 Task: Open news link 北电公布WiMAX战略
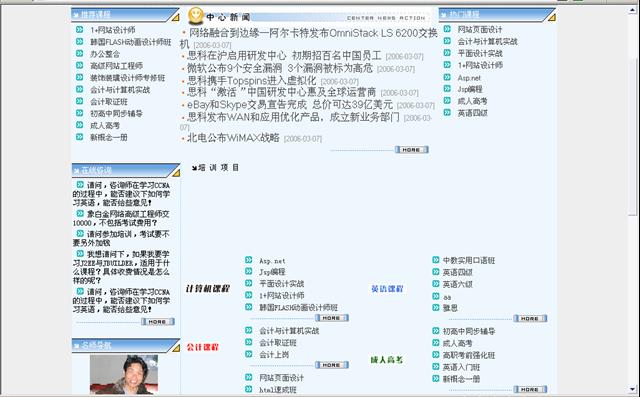pyautogui.click(x=233, y=138)
